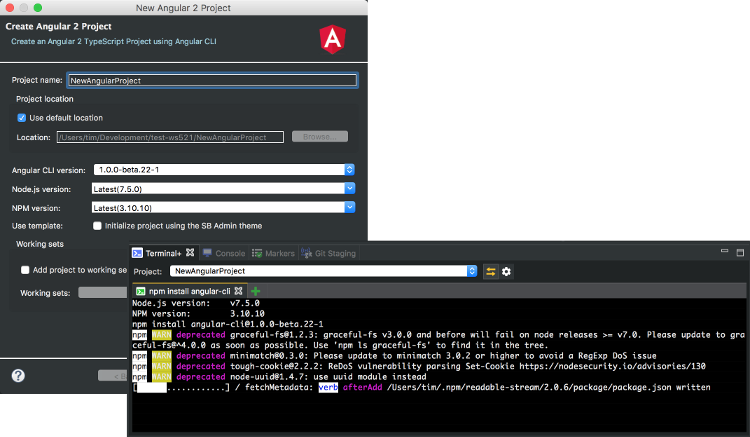Uncheck Use default location
750x437 pixels.
pyautogui.click(x=22, y=118)
